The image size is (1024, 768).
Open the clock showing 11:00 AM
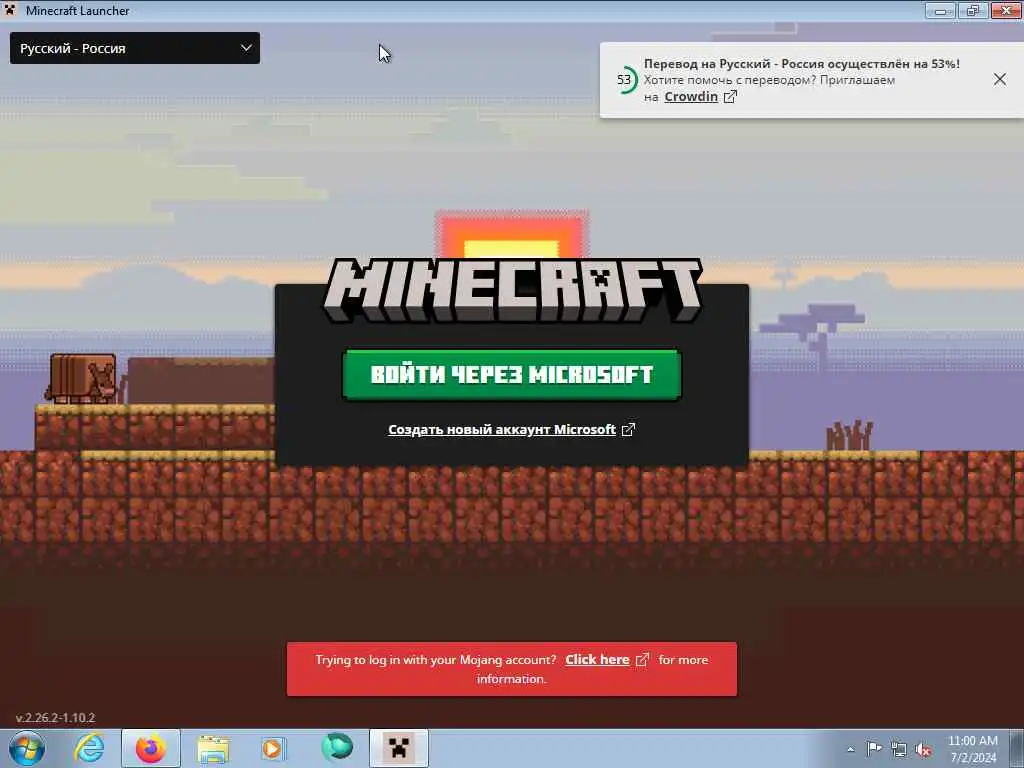972,748
